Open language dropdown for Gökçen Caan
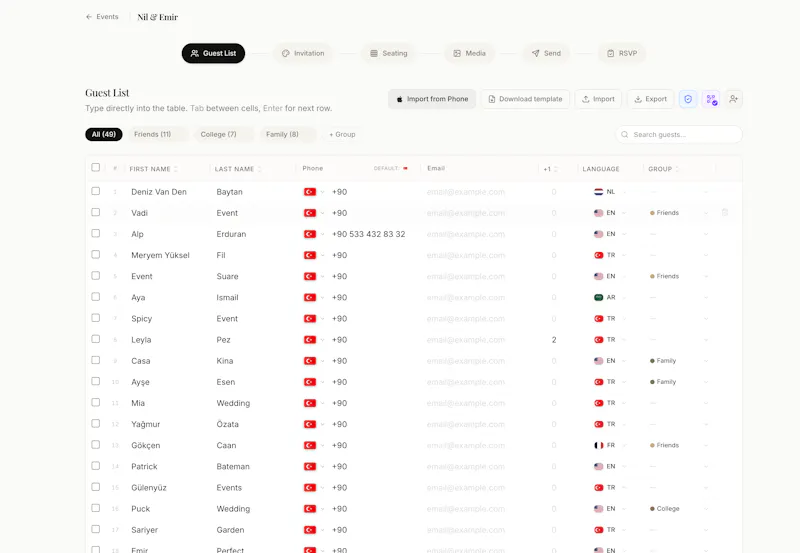 click(x=624, y=445)
